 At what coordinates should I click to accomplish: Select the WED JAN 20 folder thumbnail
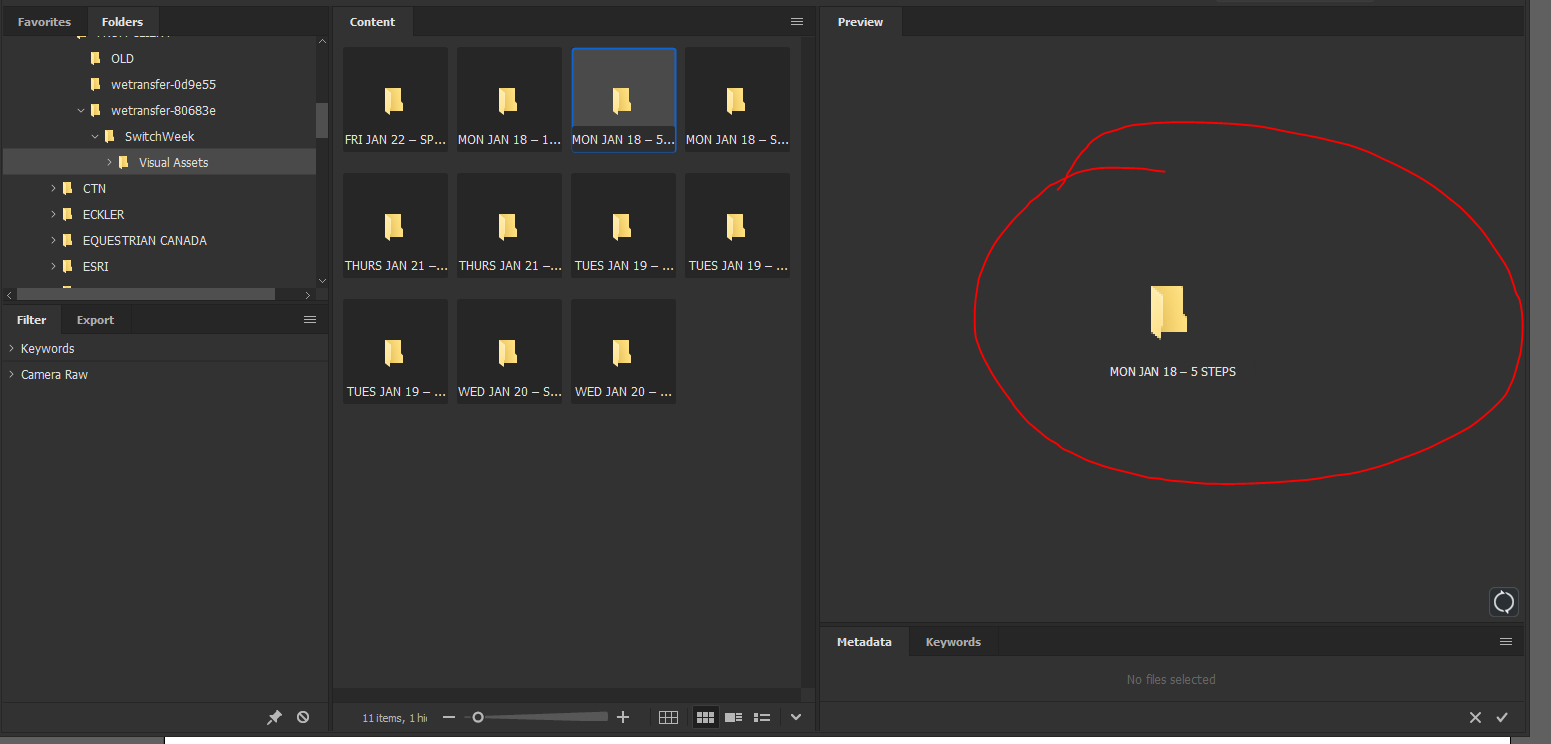509,351
